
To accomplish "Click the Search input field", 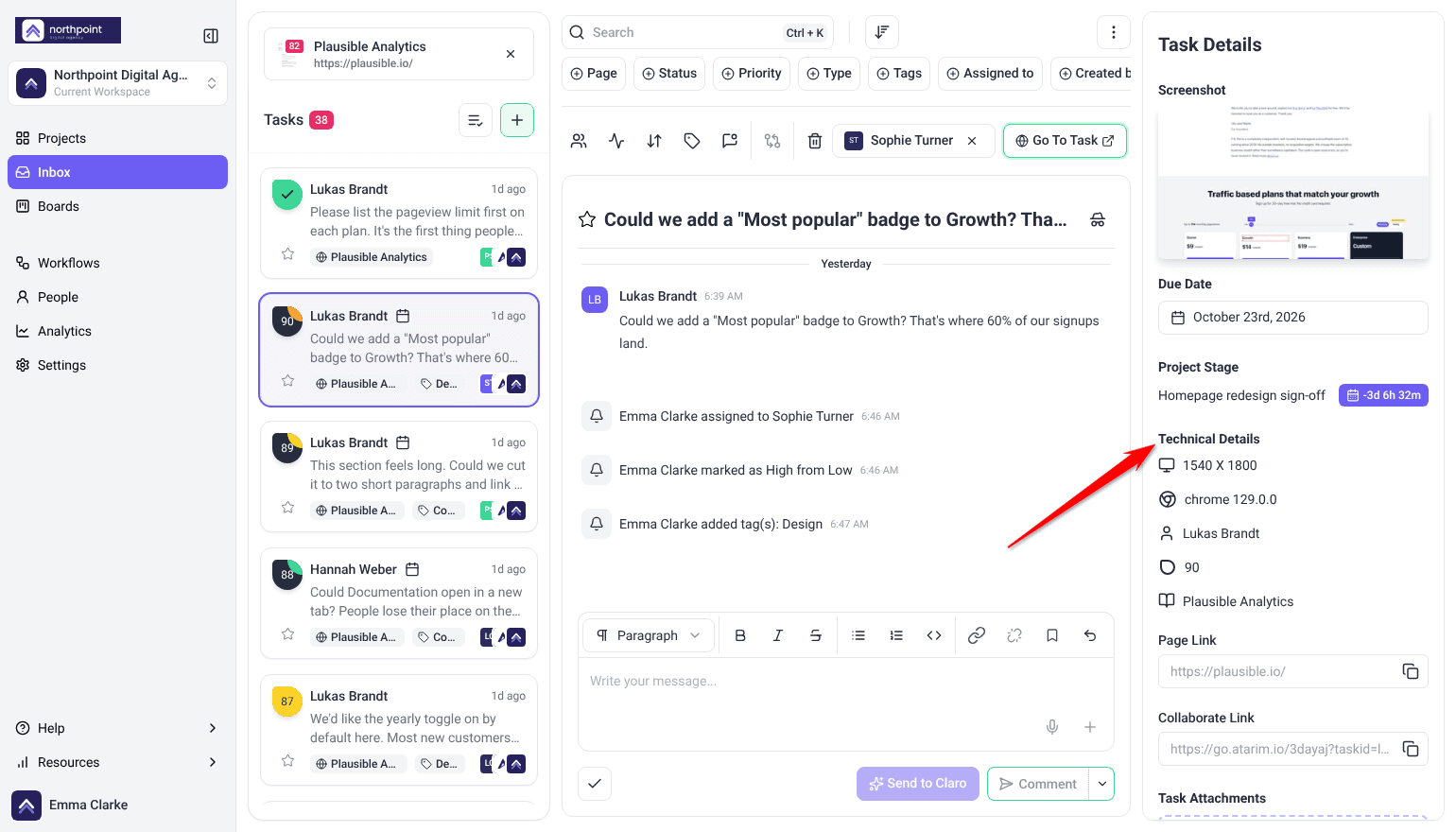I will (698, 32).
